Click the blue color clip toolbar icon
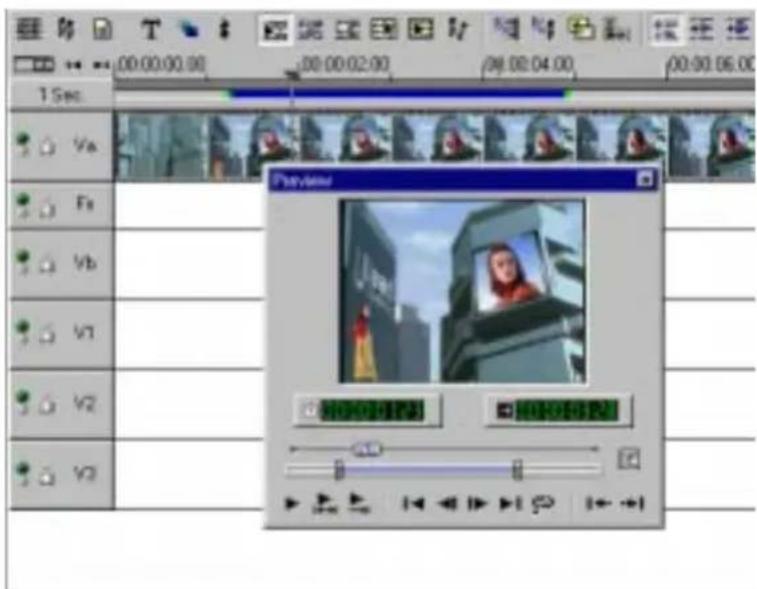This screenshot has height=589, width=757. pos(189,30)
